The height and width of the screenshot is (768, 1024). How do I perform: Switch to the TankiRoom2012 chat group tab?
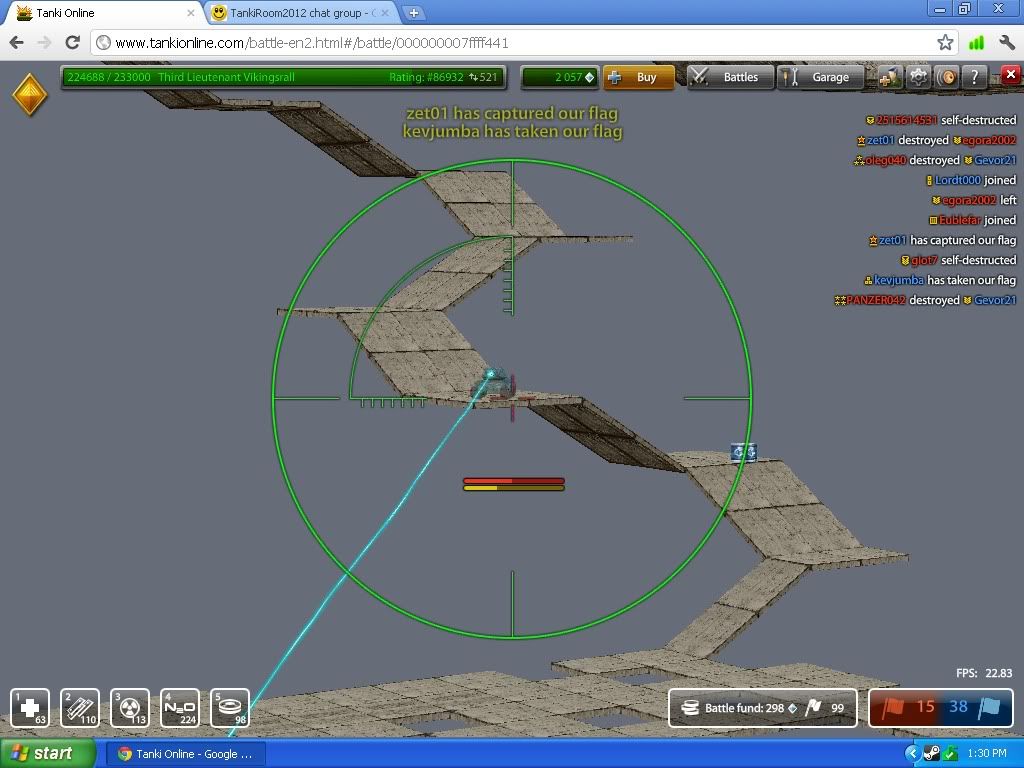point(300,13)
